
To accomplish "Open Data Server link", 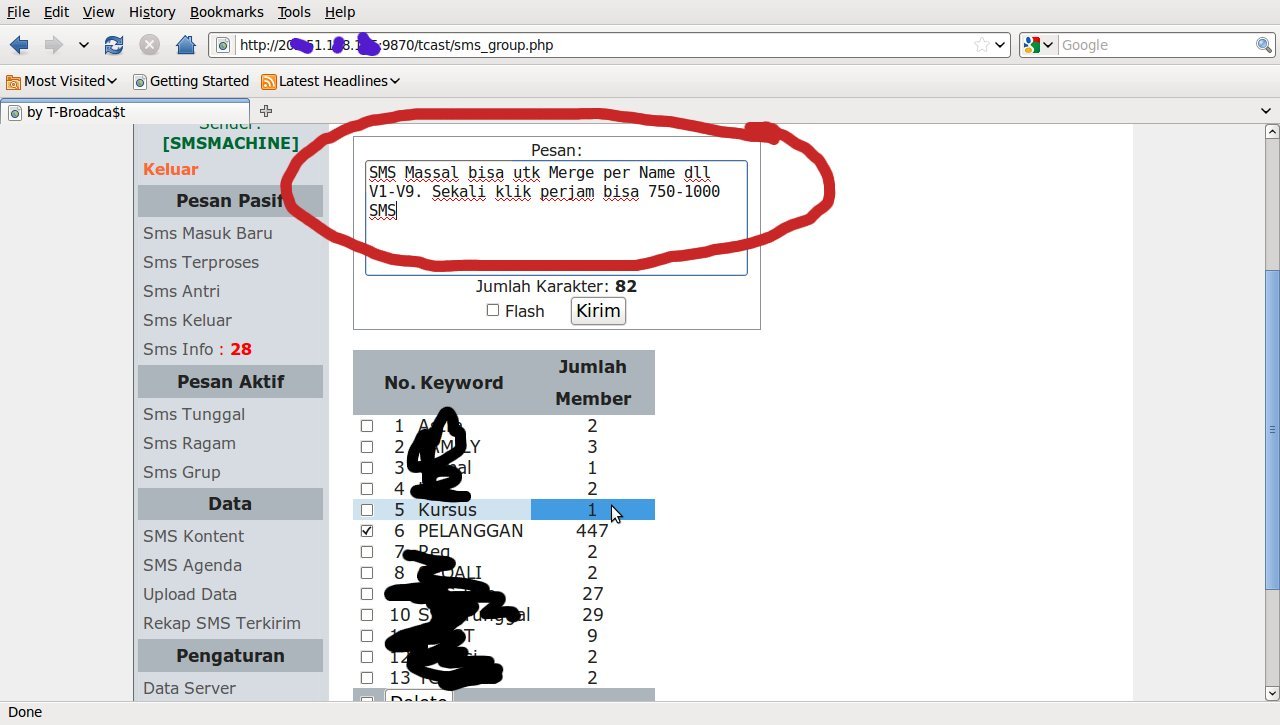I will coord(190,688).
